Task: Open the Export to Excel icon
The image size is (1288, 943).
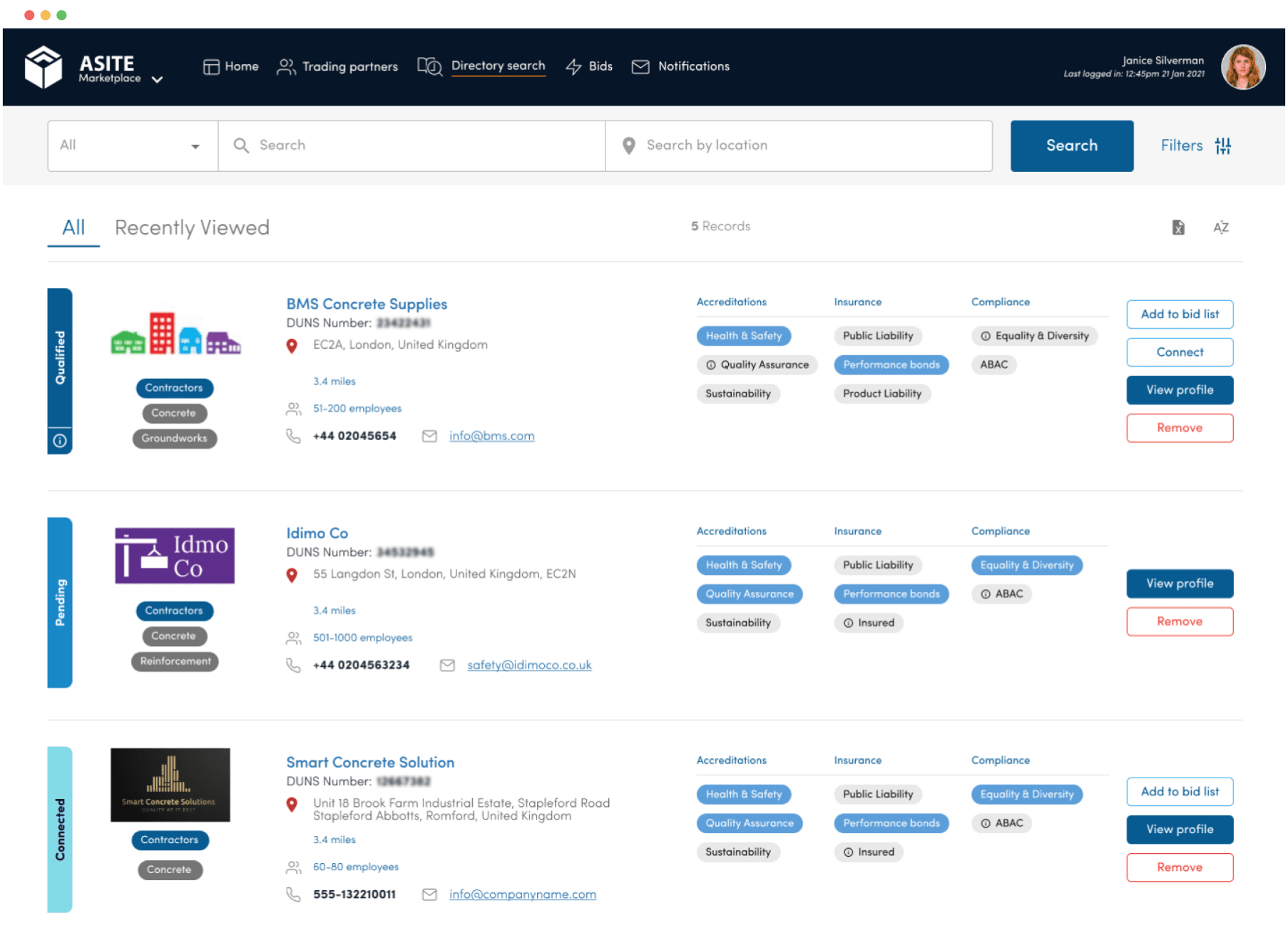Action: (1178, 227)
